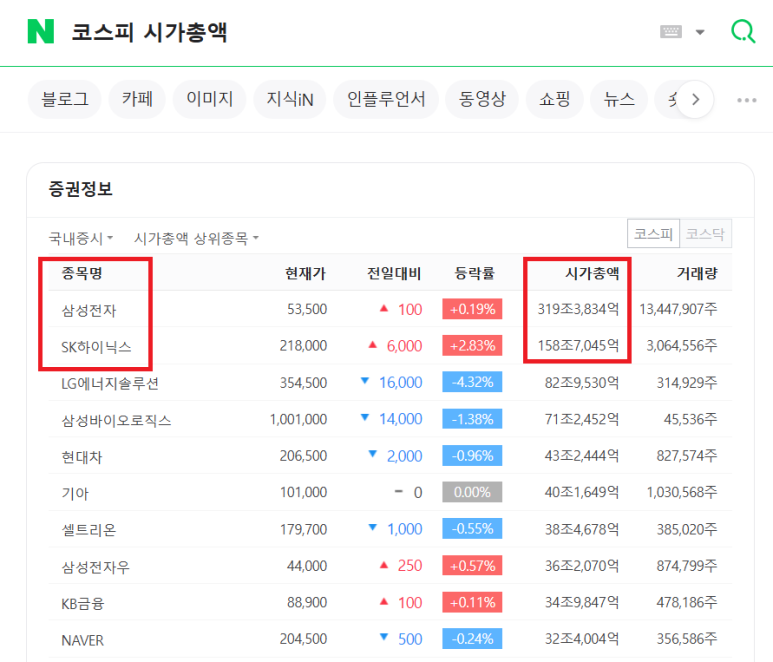Image resolution: width=773 pixels, height=662 pixels.
Task: Open the 기아 stock link
Action: tap(75, 493)
